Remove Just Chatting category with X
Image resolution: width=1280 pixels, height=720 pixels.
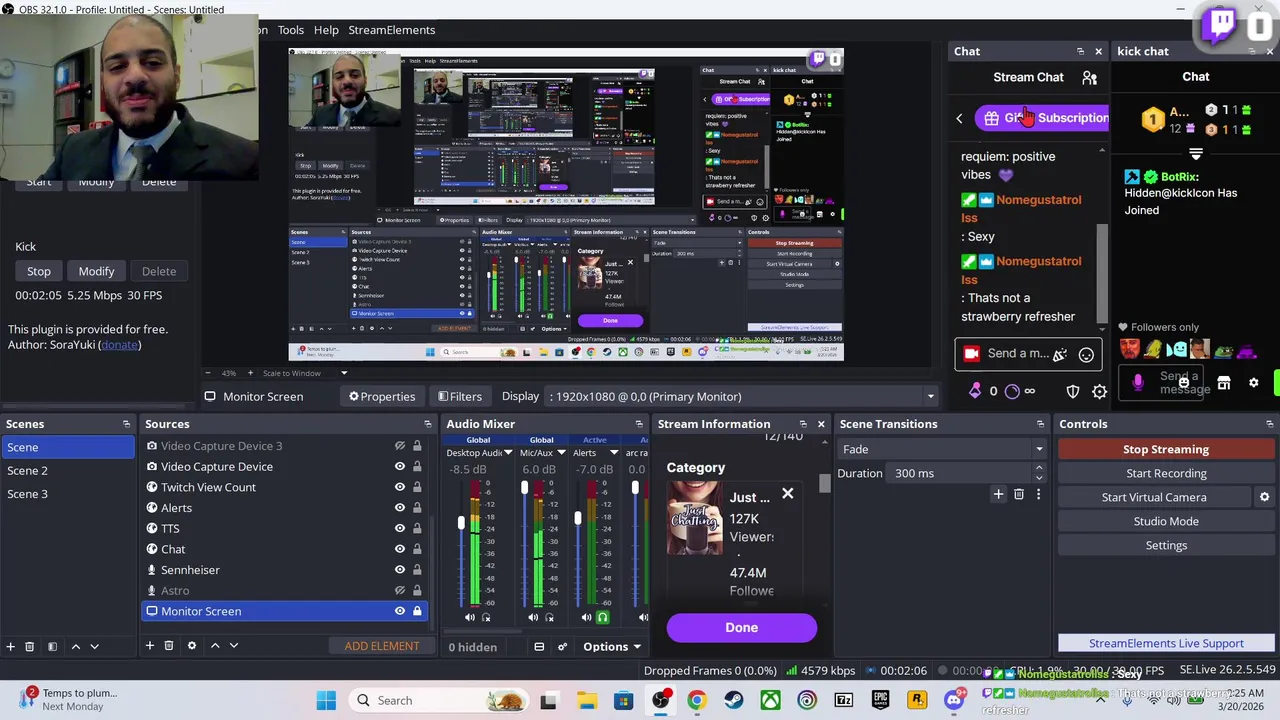pyautogui.click(x=788, y=493)
